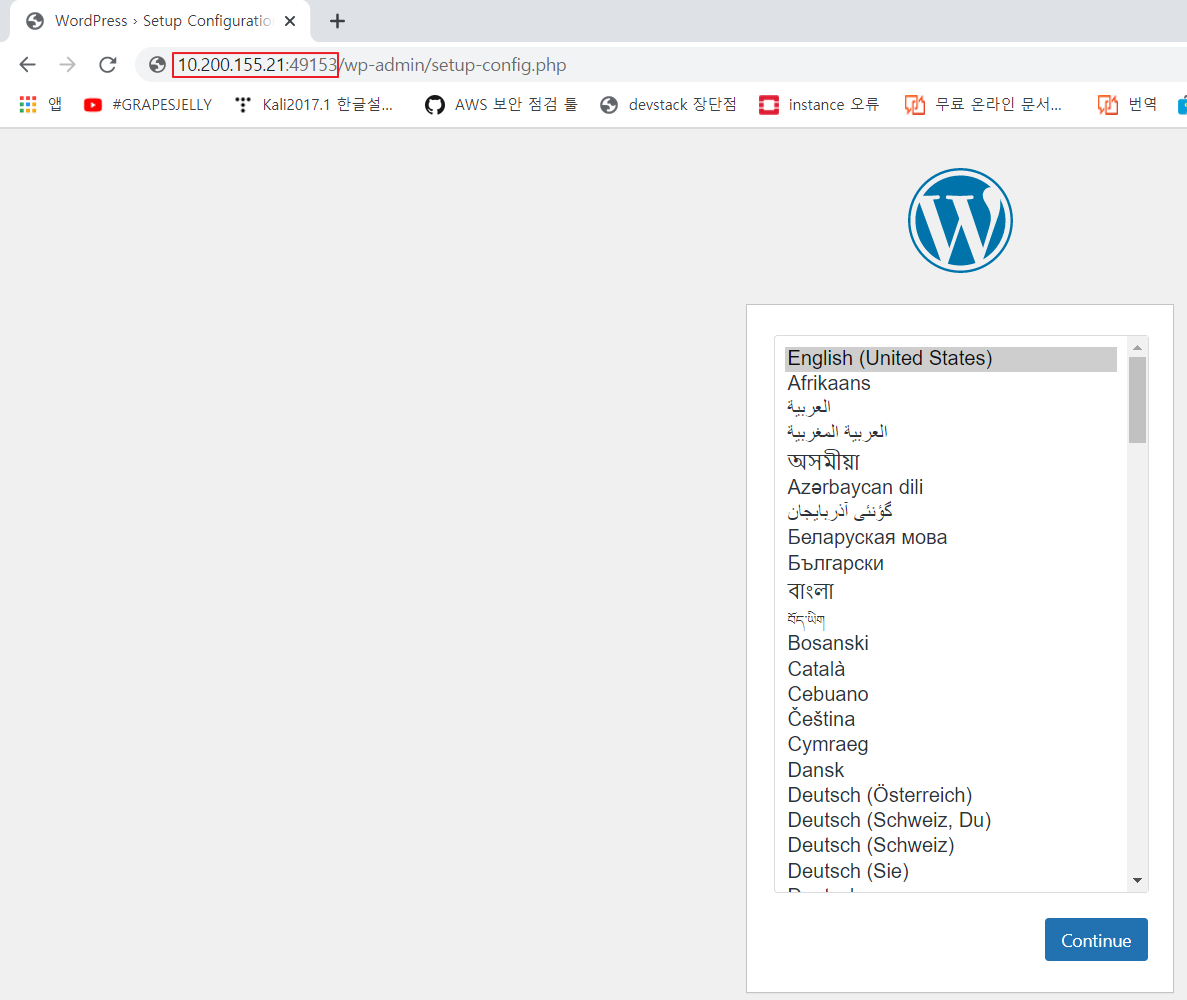Click the language list scroll up arrow
The image size is (1187, 1000).
[x=1137, y=347]
